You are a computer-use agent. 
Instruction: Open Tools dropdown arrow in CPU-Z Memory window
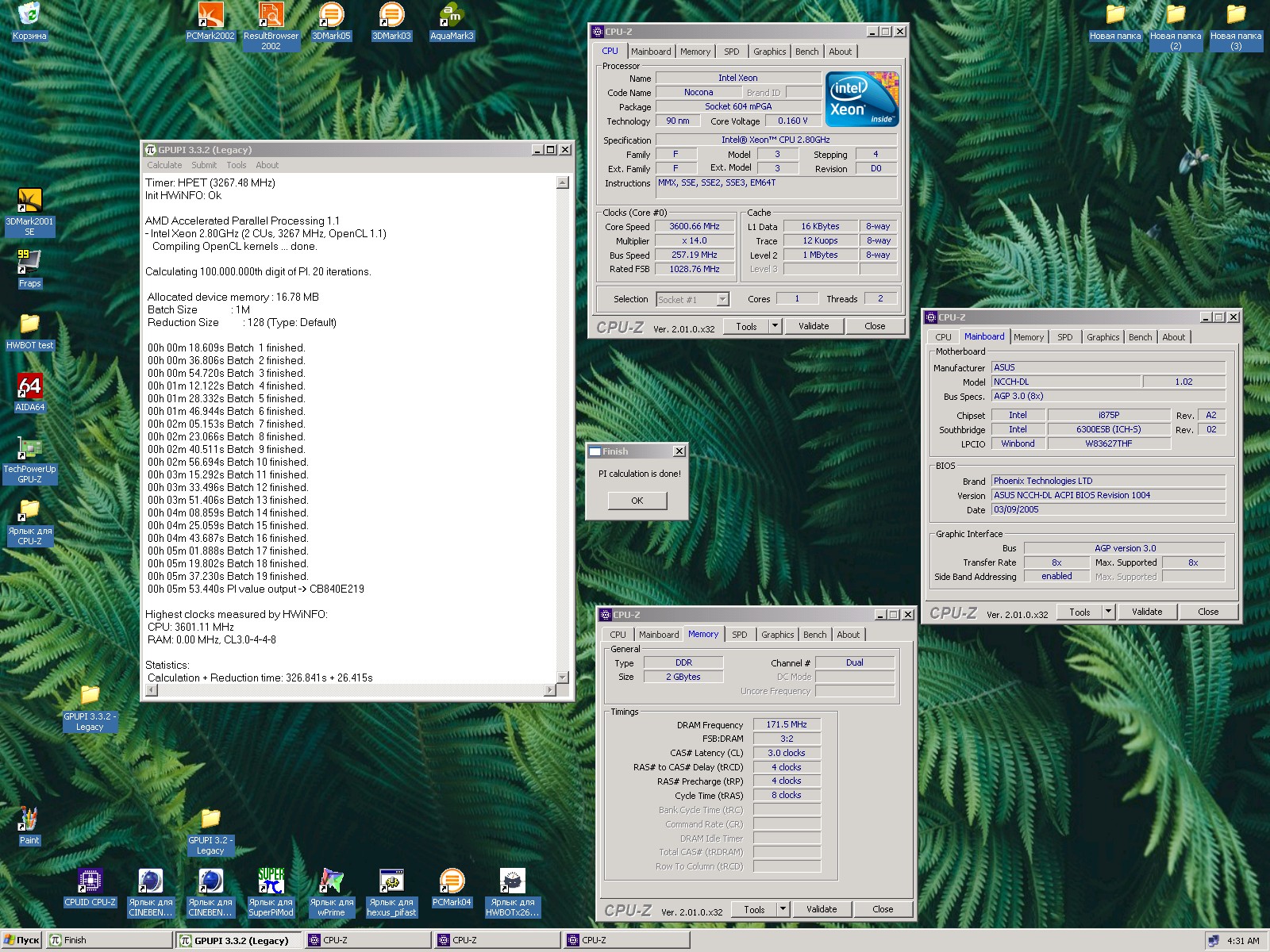(783, 909)
